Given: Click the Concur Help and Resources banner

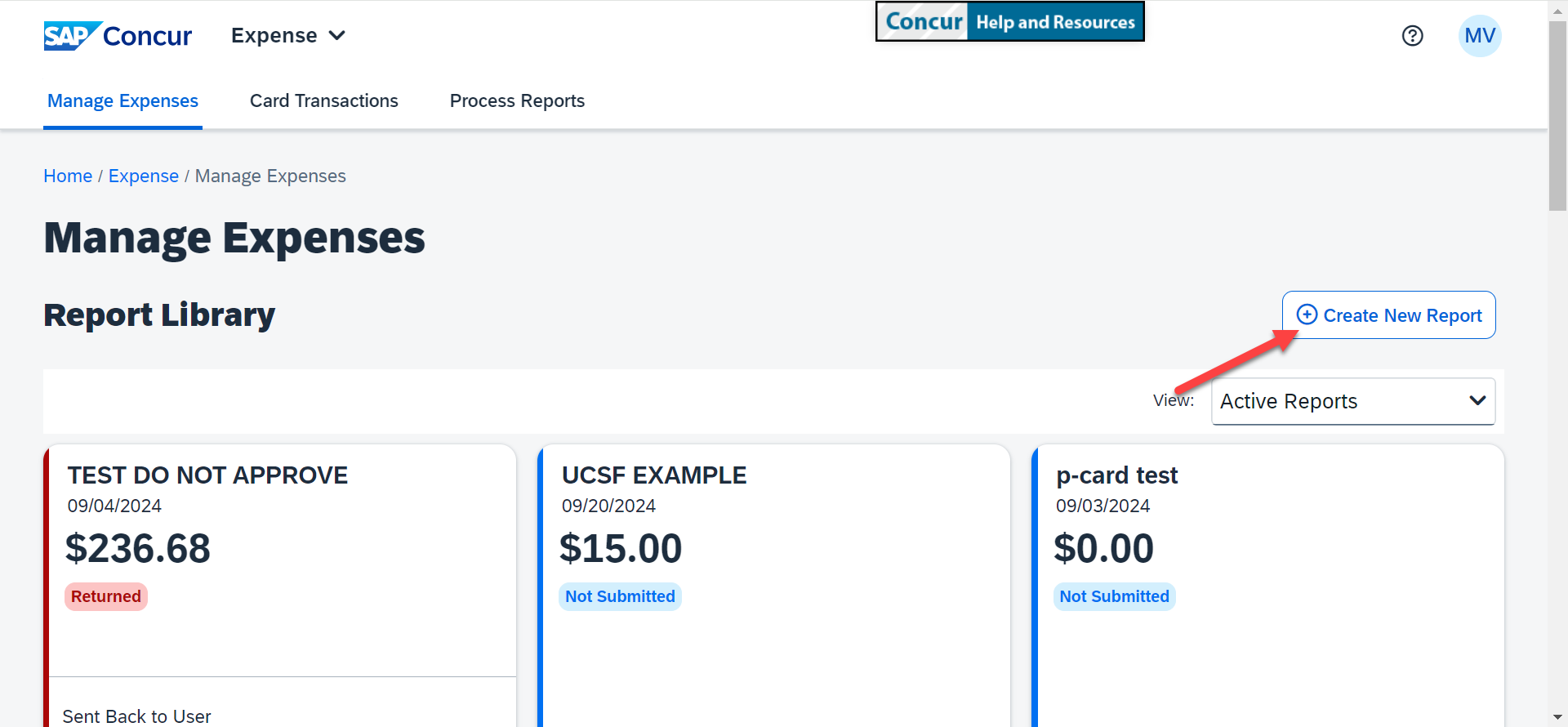Looking at the screenshot, I should (1009, 22).
